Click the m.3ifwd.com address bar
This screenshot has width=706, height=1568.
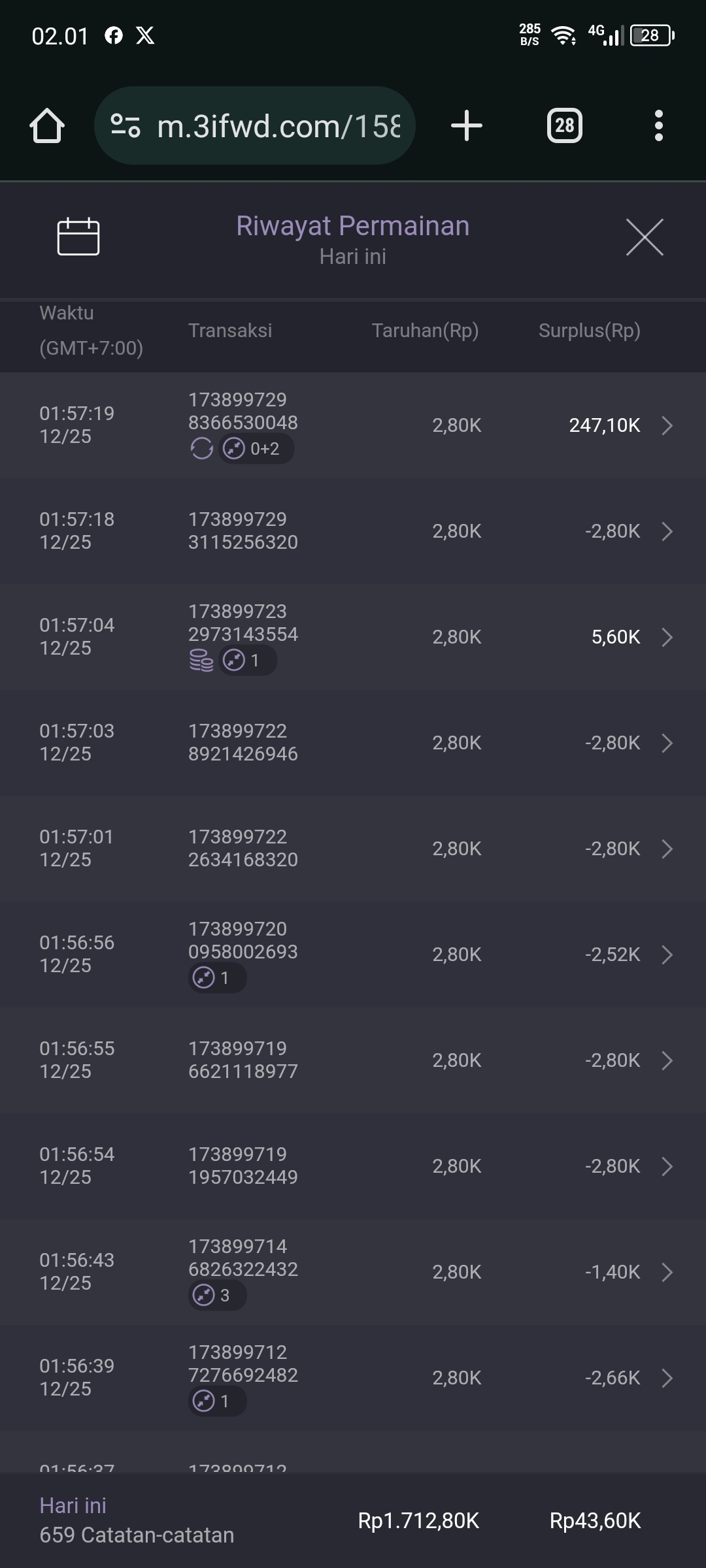point(278,125)
